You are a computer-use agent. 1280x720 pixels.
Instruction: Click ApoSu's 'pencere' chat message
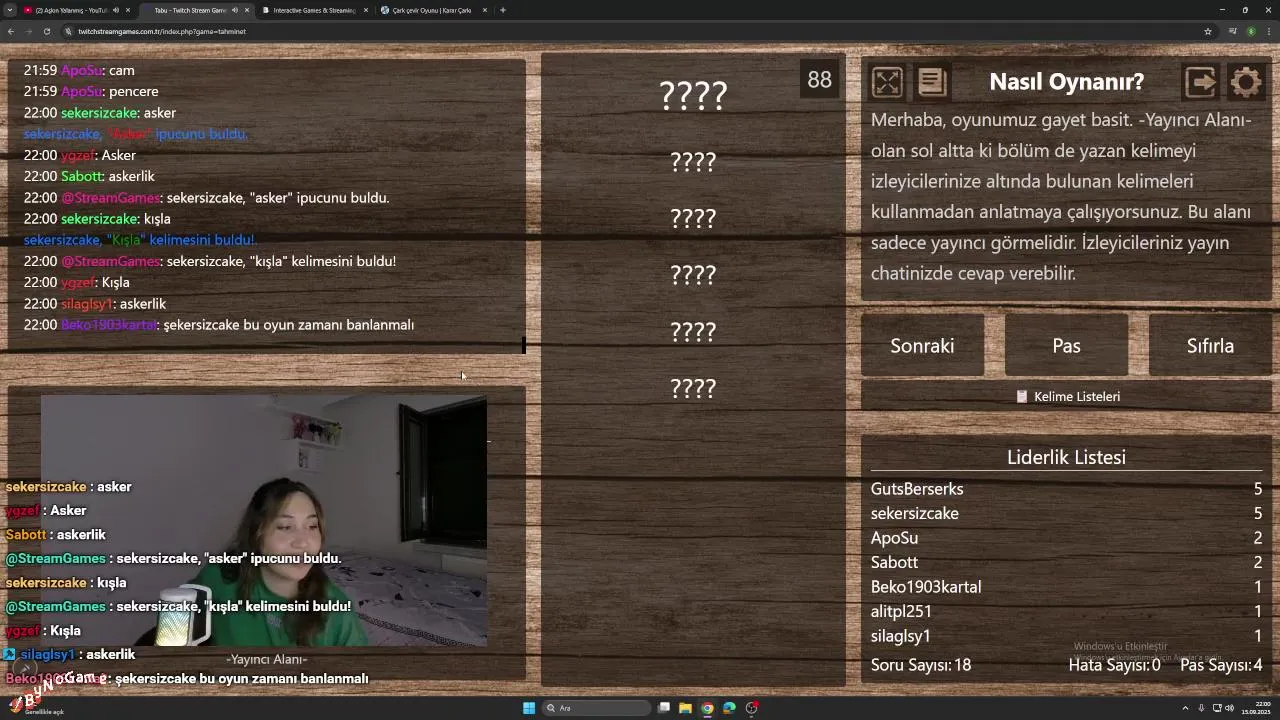[91, 92]
